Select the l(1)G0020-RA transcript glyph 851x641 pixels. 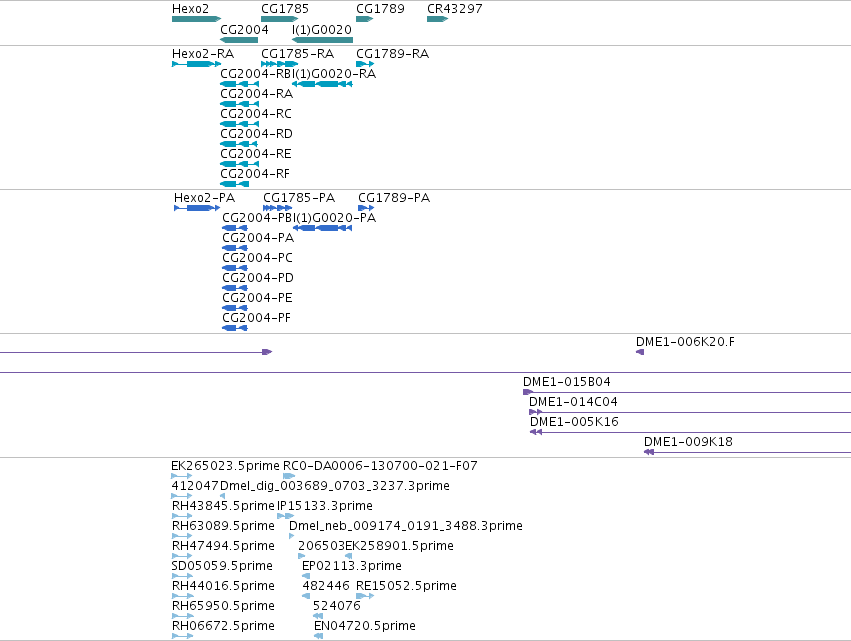click(322, 84)
